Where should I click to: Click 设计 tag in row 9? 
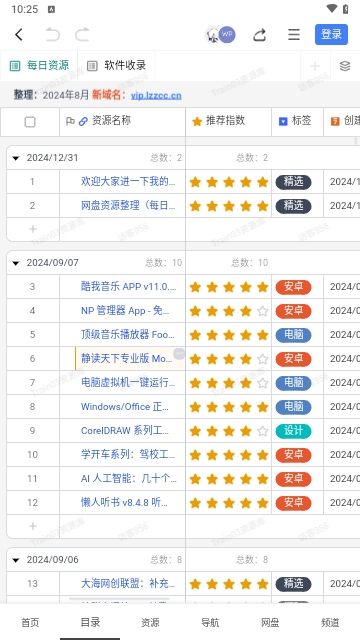coord(293,431)
